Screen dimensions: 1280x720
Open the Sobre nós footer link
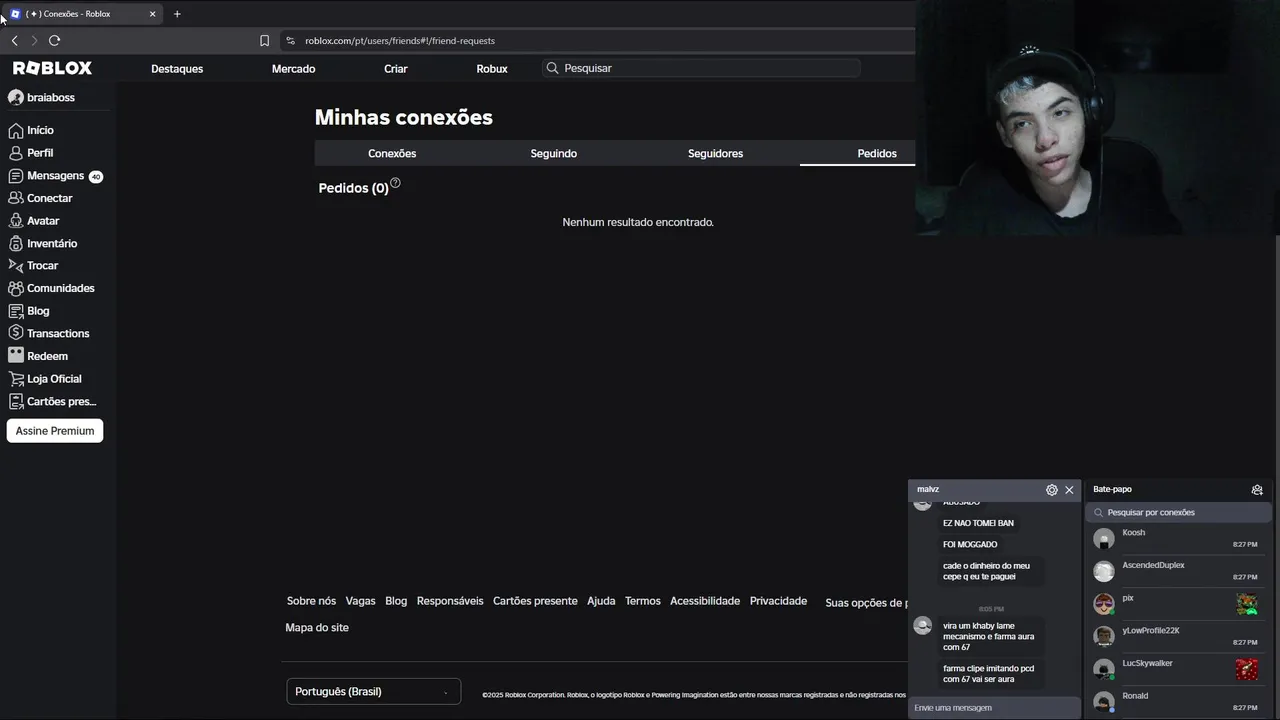[311, 601]
